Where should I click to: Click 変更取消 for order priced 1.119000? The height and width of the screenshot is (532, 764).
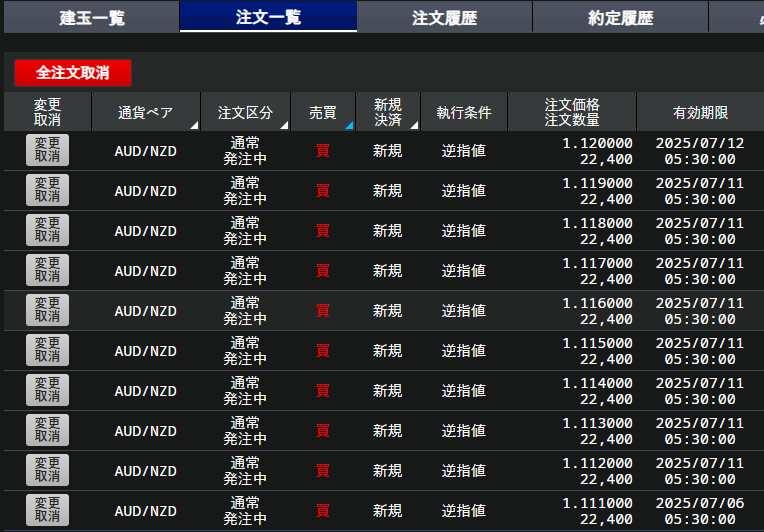(47, 190)
